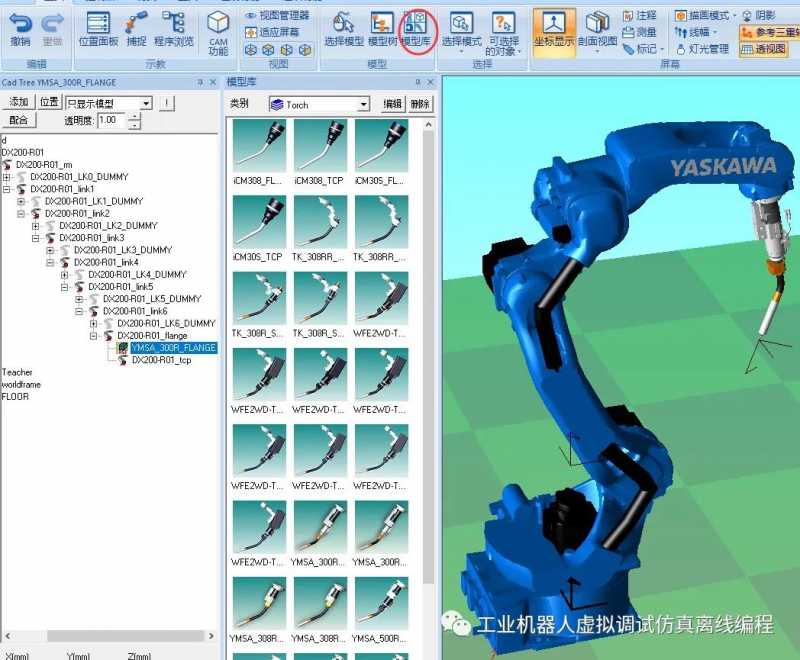Click the Undo (撤销) icon
Screen dimensions: 800x660
click(20, 29)
